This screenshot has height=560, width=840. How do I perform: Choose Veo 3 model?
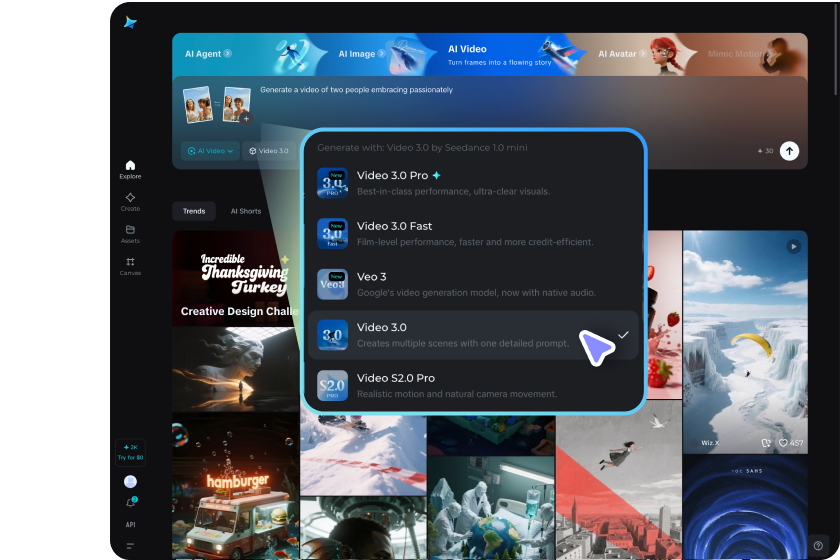(x=474, y=284)
